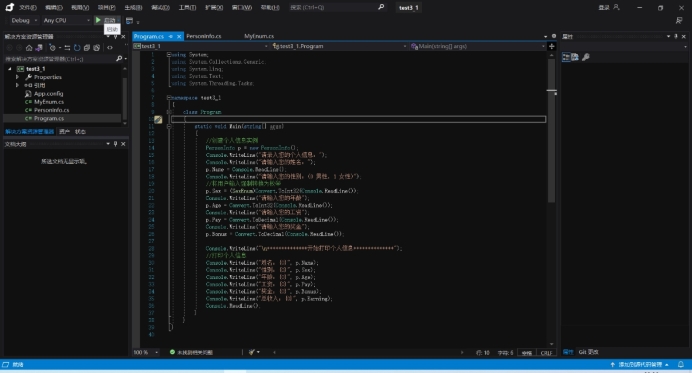Click the window layout icon beside the Start button
Screen dimensions: 692x373
129,21
